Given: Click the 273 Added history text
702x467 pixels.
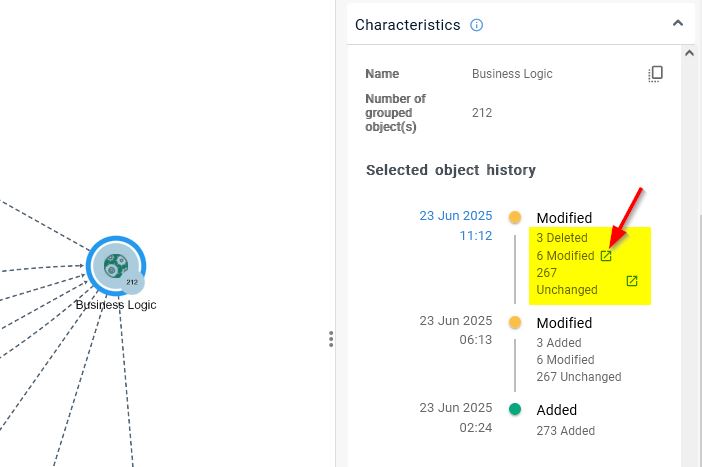Looking at the screenshot, I should [565, 431].
